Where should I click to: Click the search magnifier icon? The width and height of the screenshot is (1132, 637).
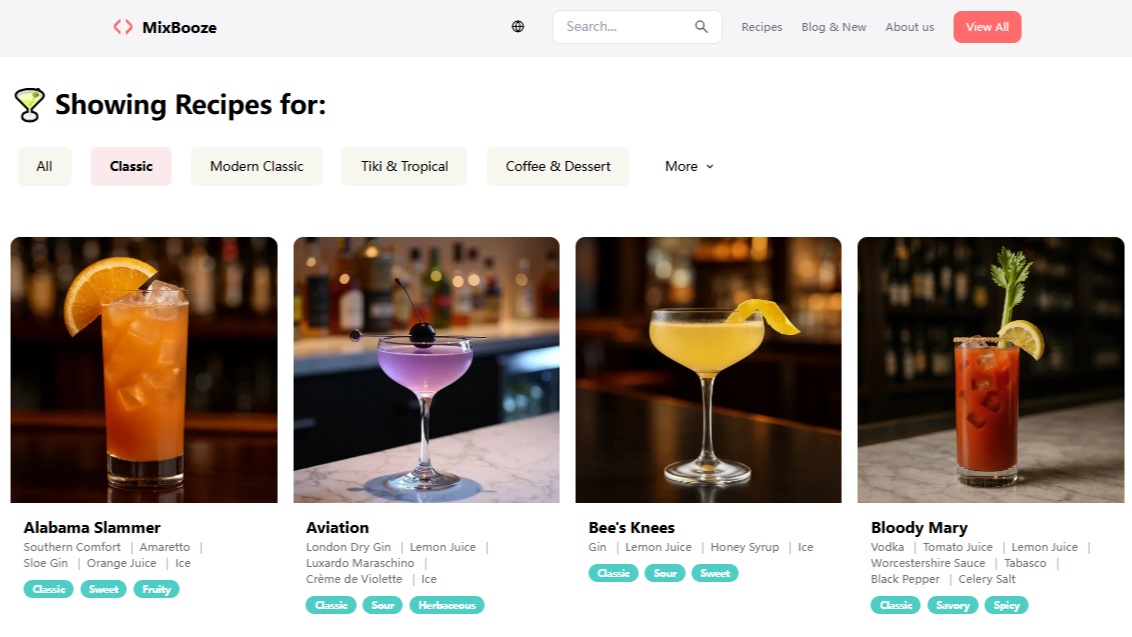point(700,26)
